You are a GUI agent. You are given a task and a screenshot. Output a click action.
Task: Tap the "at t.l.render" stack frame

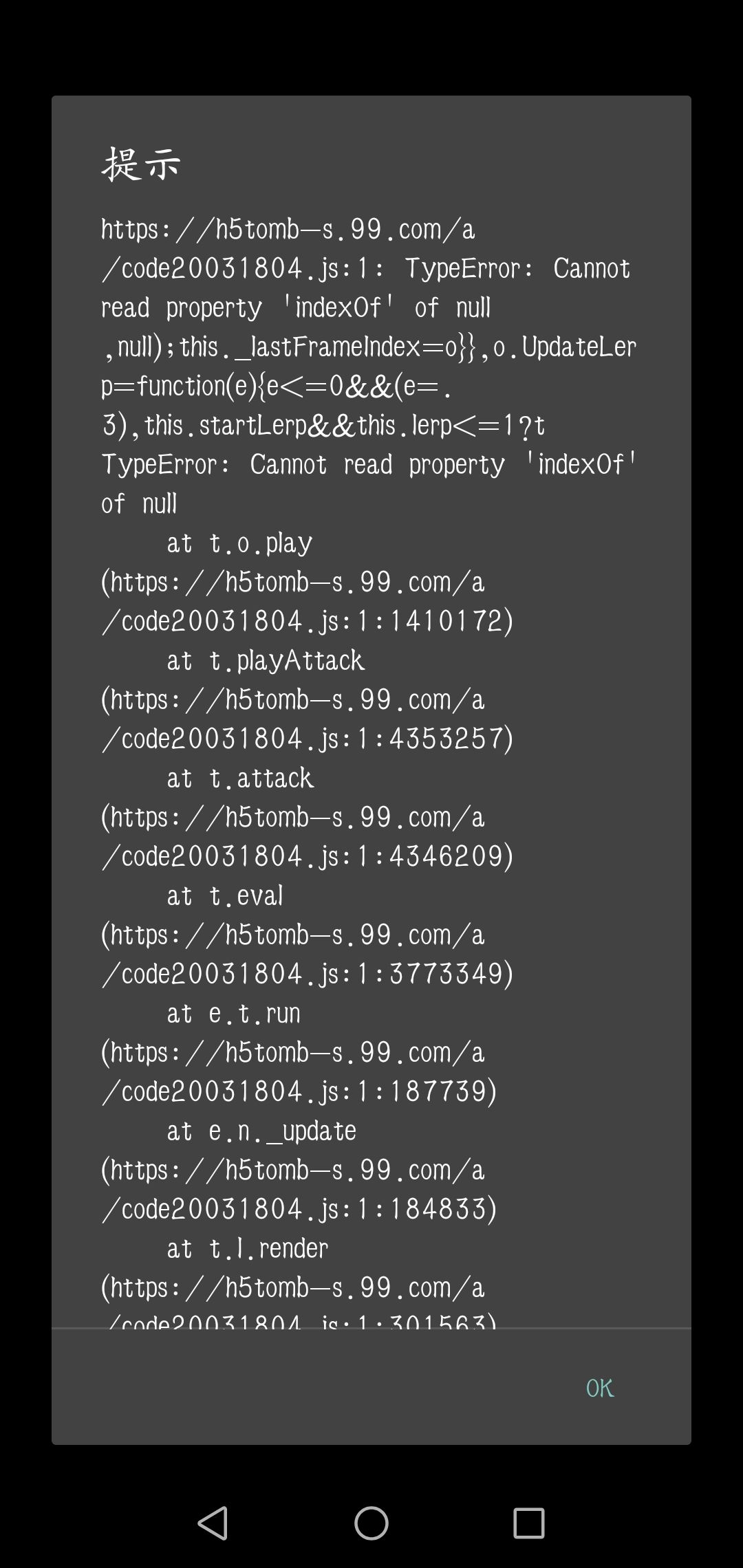(248, 1249)
